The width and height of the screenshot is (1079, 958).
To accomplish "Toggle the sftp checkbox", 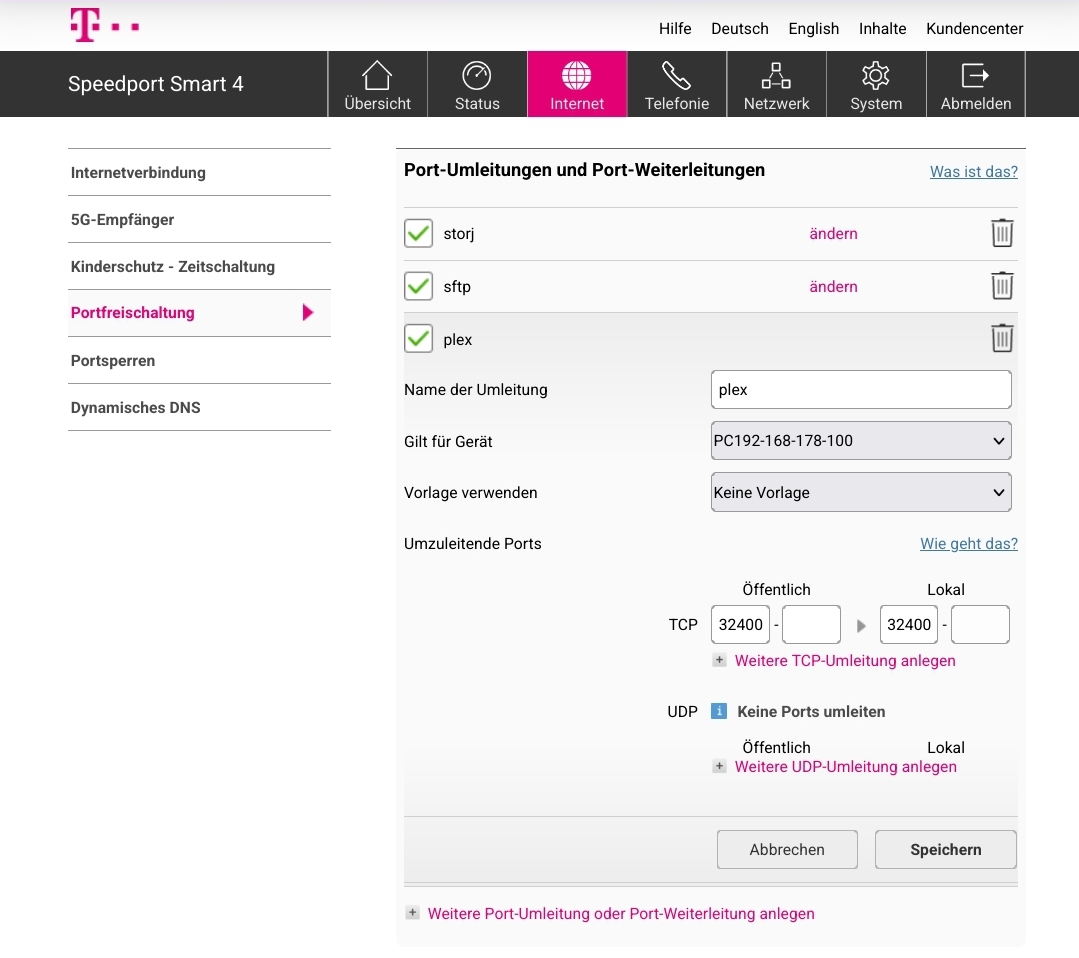I will tap(418, 286).
